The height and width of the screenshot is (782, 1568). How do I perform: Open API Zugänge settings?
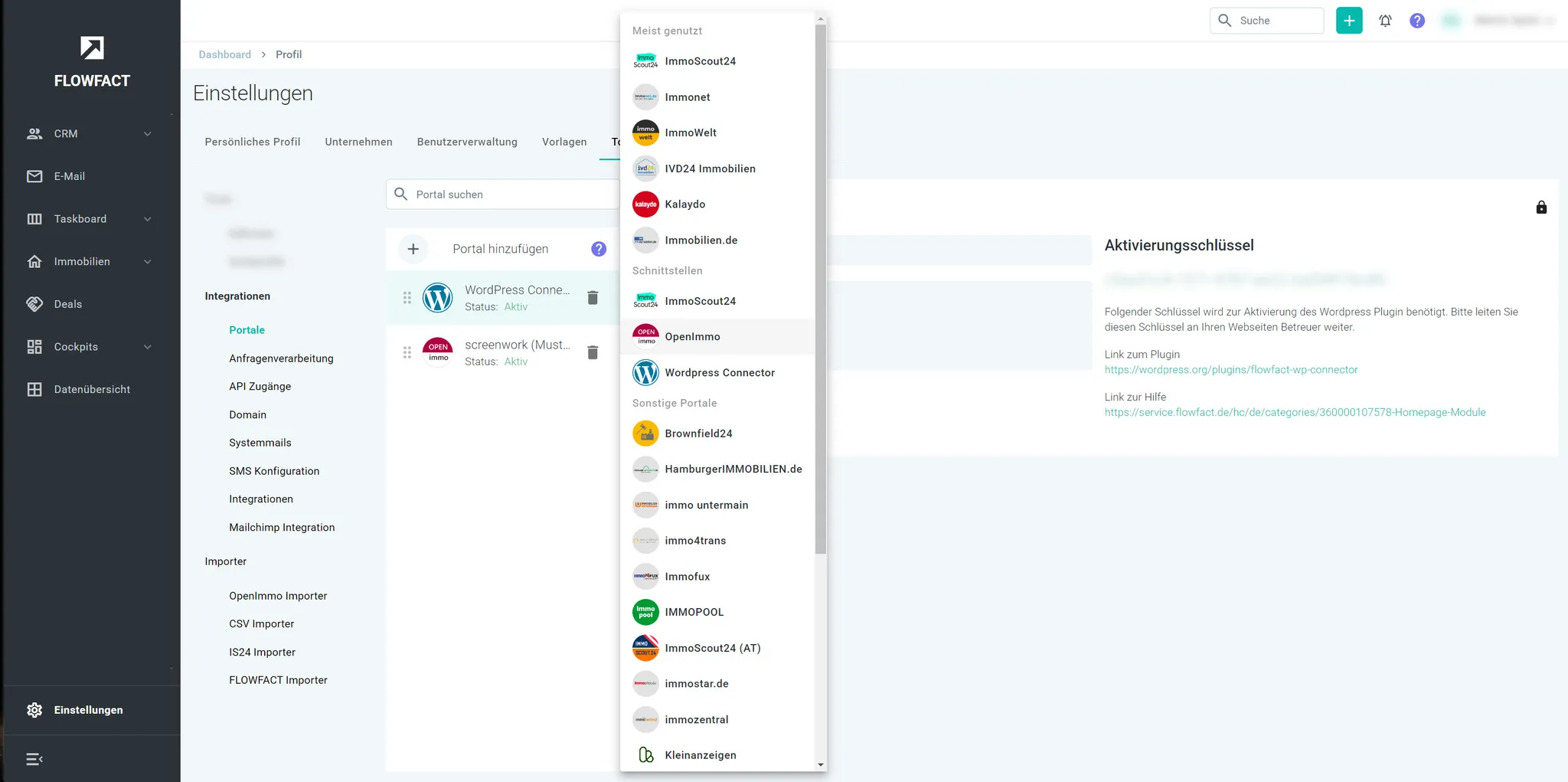pos(260,387)
